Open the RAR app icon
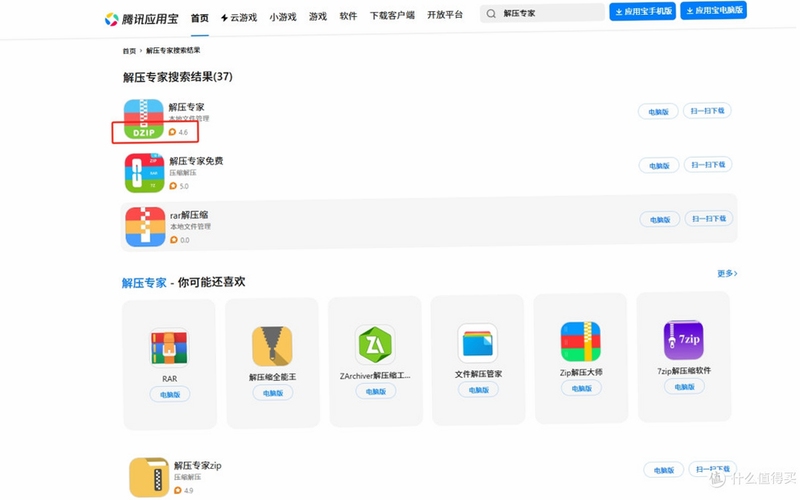The height and width of the screenshot is (500, 800). coord(169,348)
